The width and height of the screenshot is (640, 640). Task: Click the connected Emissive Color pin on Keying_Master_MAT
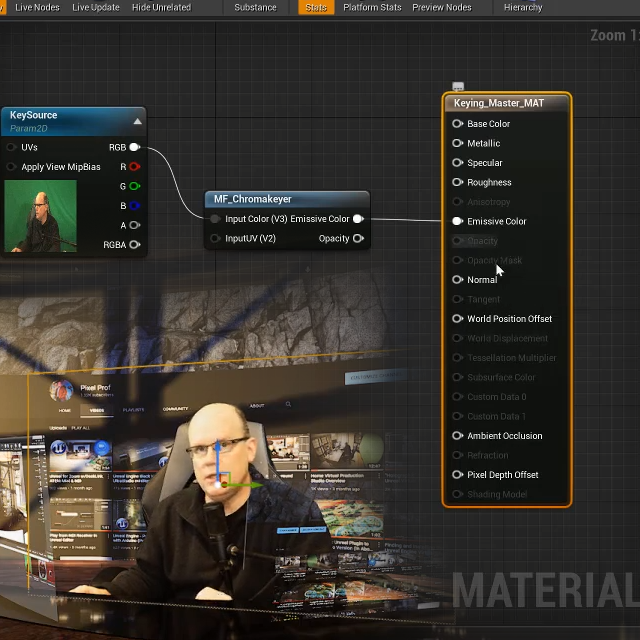point(458,221)
